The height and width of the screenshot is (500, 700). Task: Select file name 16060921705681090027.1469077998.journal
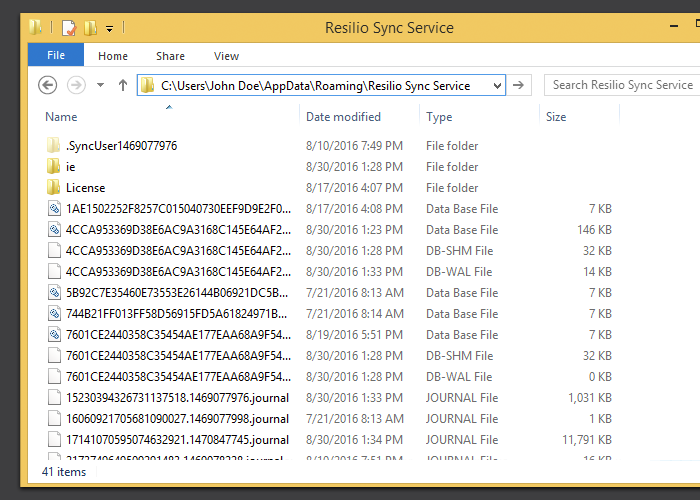(x=178, y=418)
